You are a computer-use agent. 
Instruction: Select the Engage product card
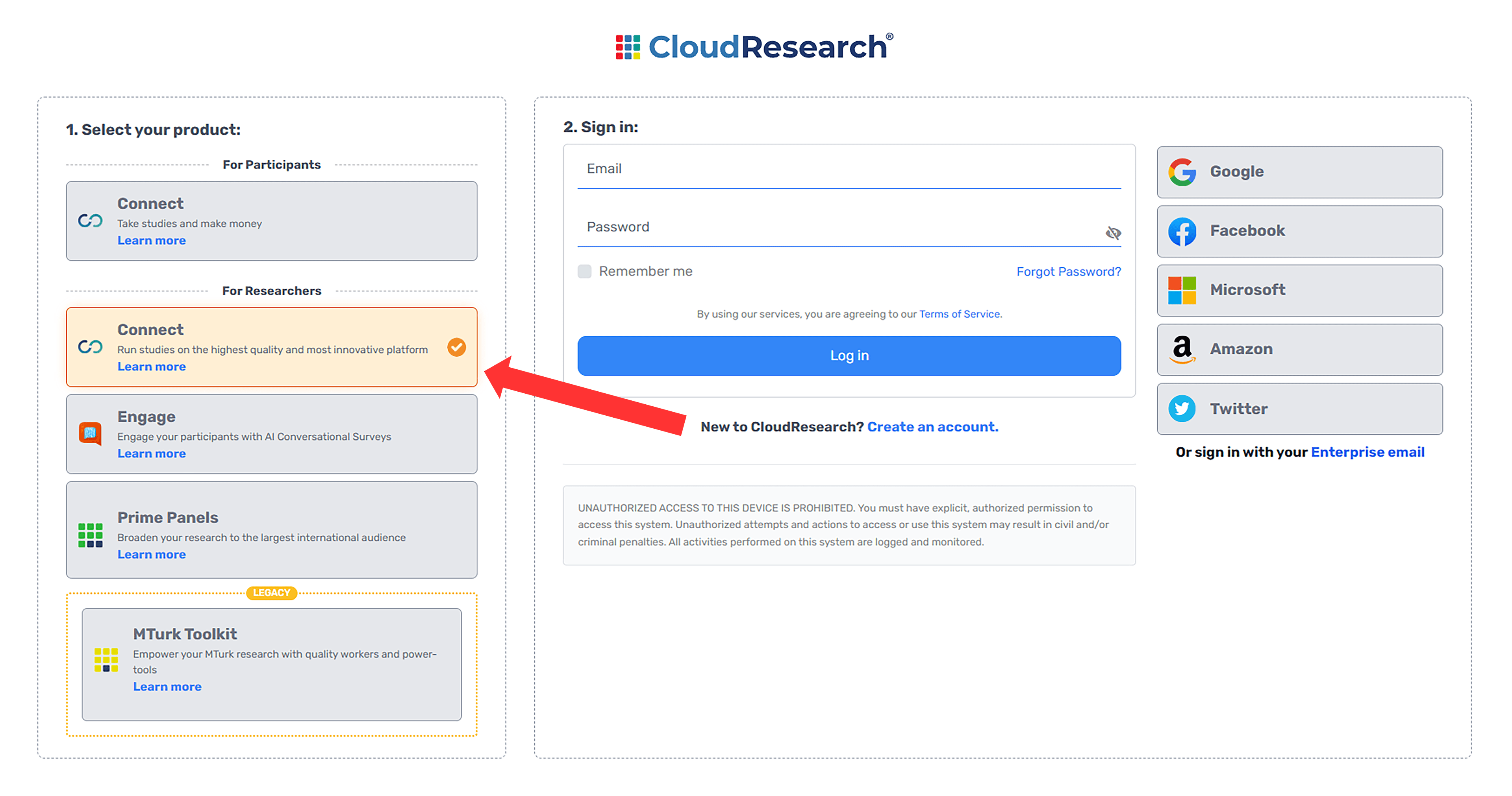pyautogui.click(x=272, y=434)
